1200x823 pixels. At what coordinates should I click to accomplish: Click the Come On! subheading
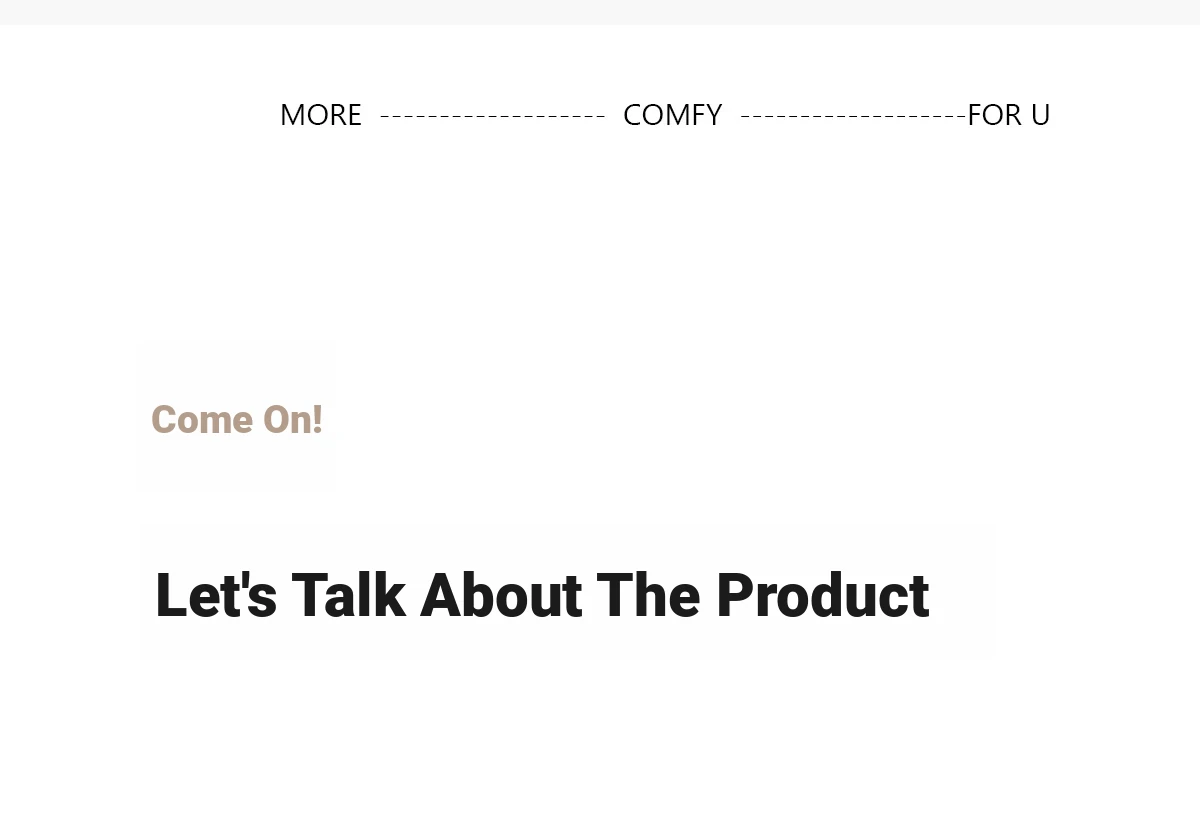[237, 419]
